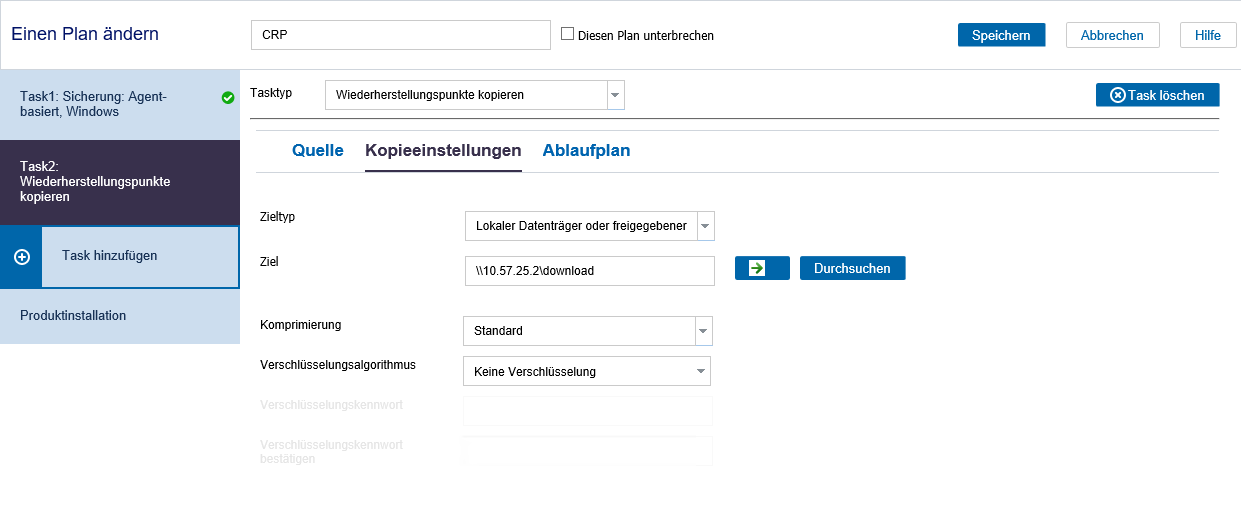Click the Speichern button
1241x506 pixels.
(x=1001, y=35)
